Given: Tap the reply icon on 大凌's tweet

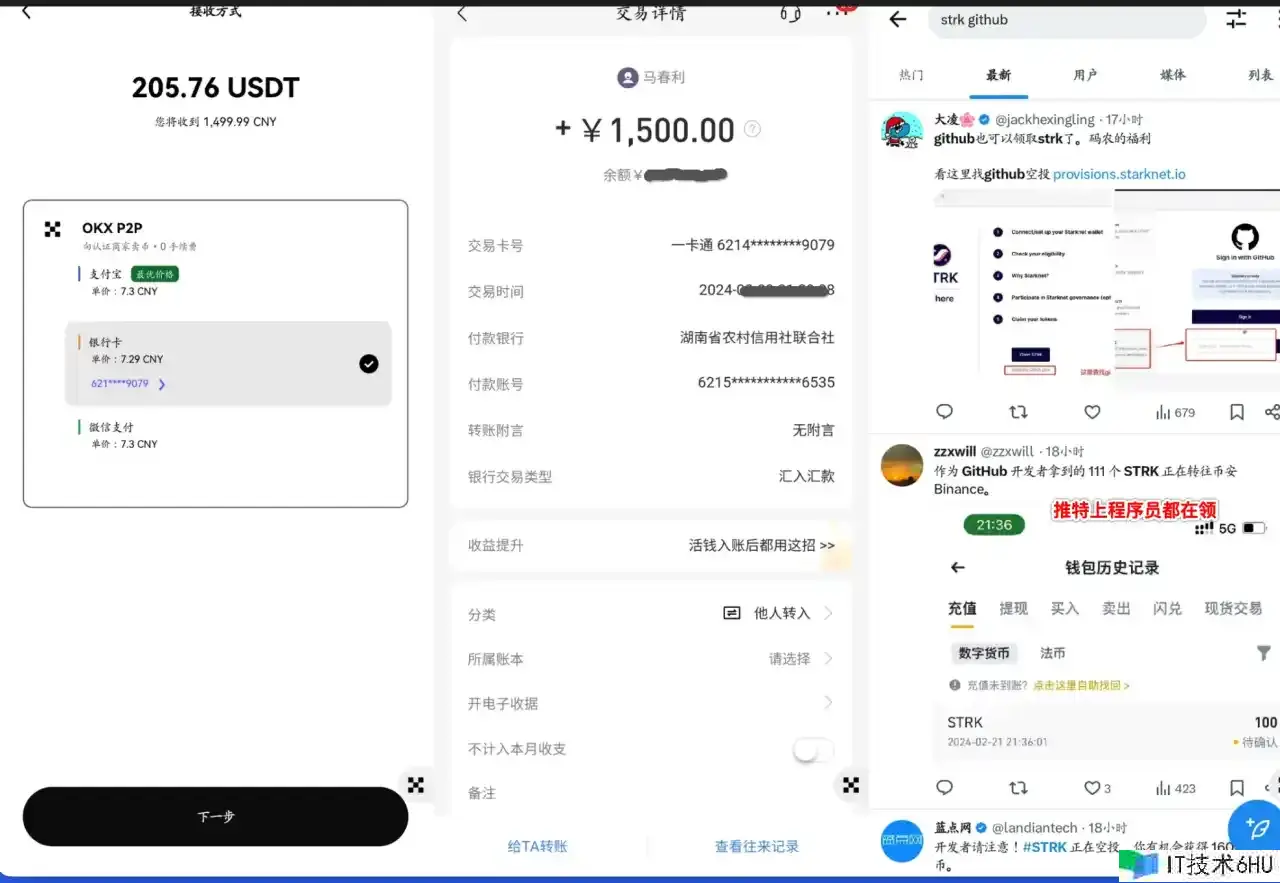Looking at the screenshot, I should tap(944, 412).
